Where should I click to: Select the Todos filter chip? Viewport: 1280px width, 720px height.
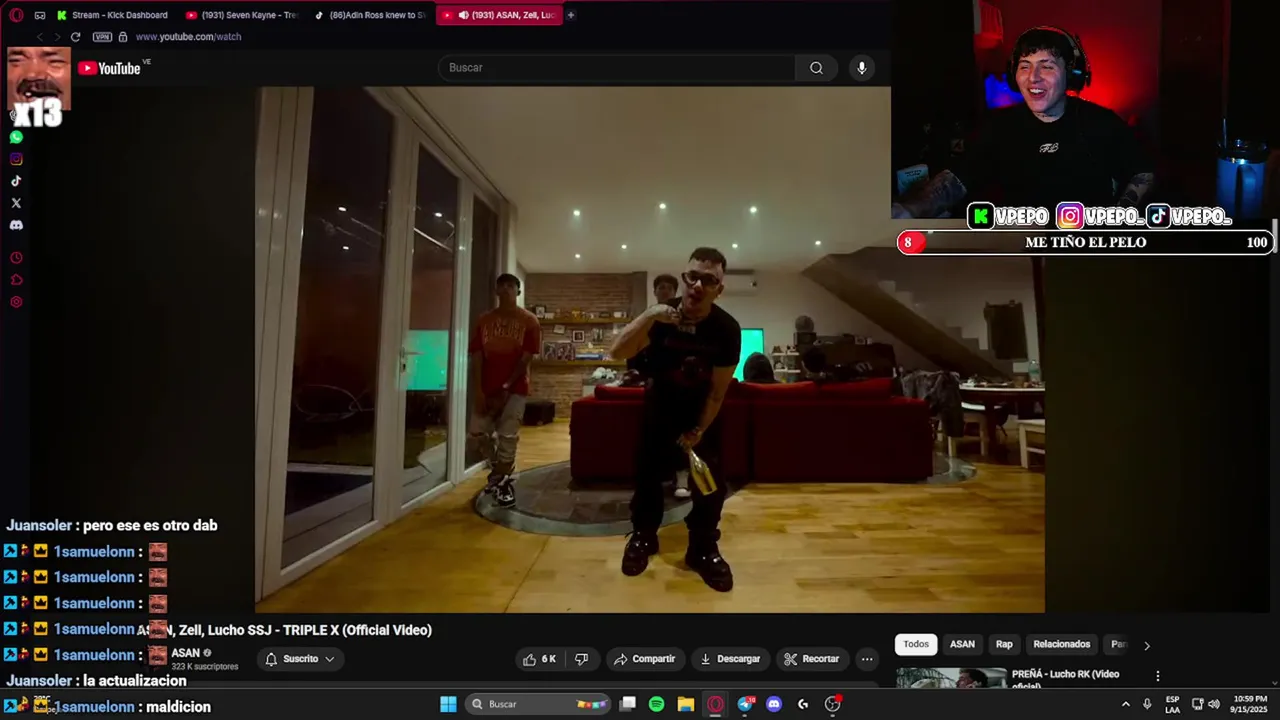(916, 644)
